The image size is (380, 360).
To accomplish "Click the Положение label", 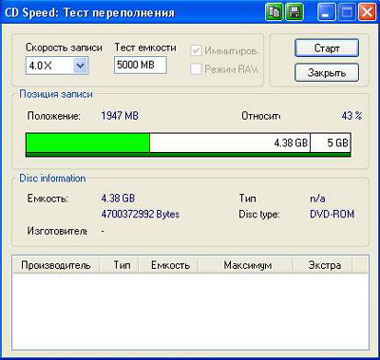I will 54,116.
